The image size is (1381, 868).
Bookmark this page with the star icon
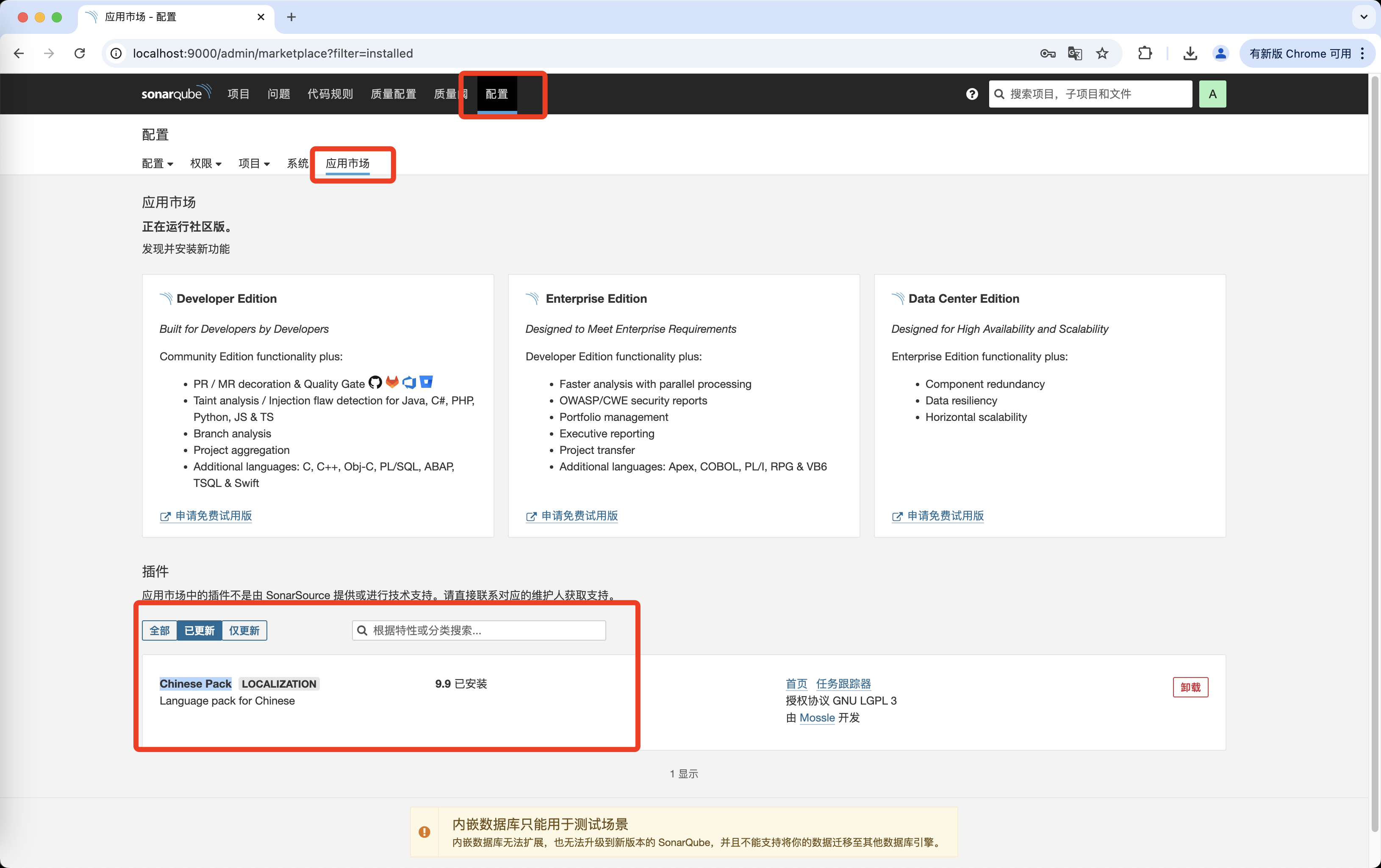[1102, 53]
